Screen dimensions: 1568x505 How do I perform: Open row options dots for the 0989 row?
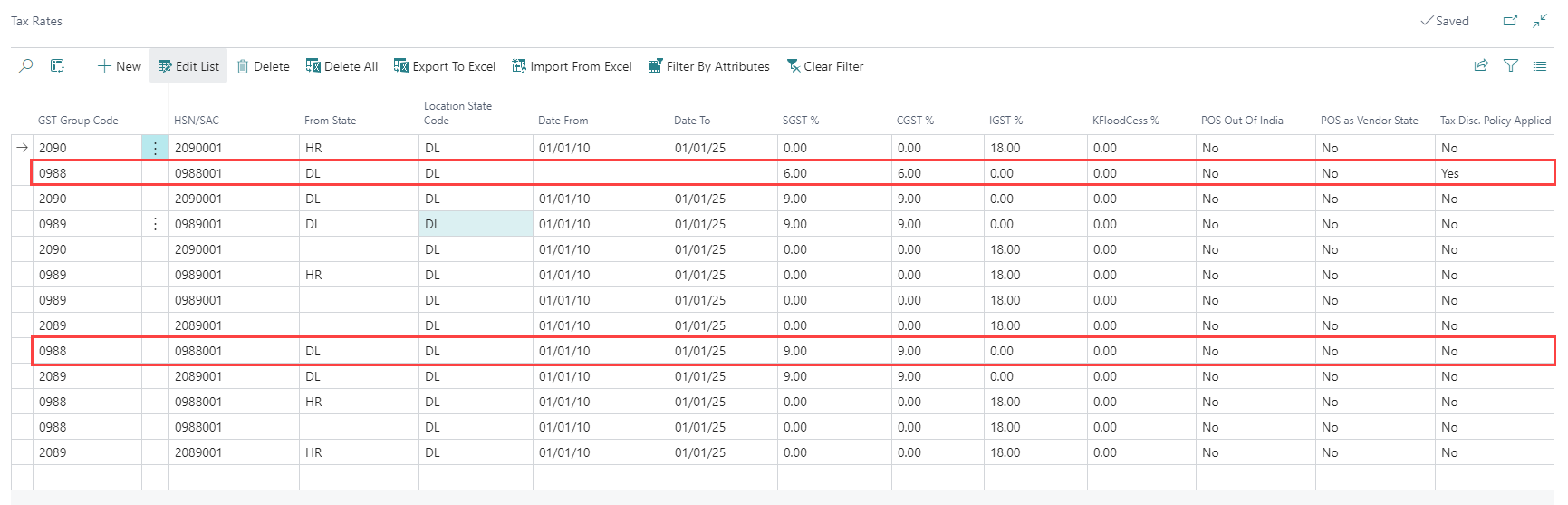pyautogui.click(x=155, y=224)
